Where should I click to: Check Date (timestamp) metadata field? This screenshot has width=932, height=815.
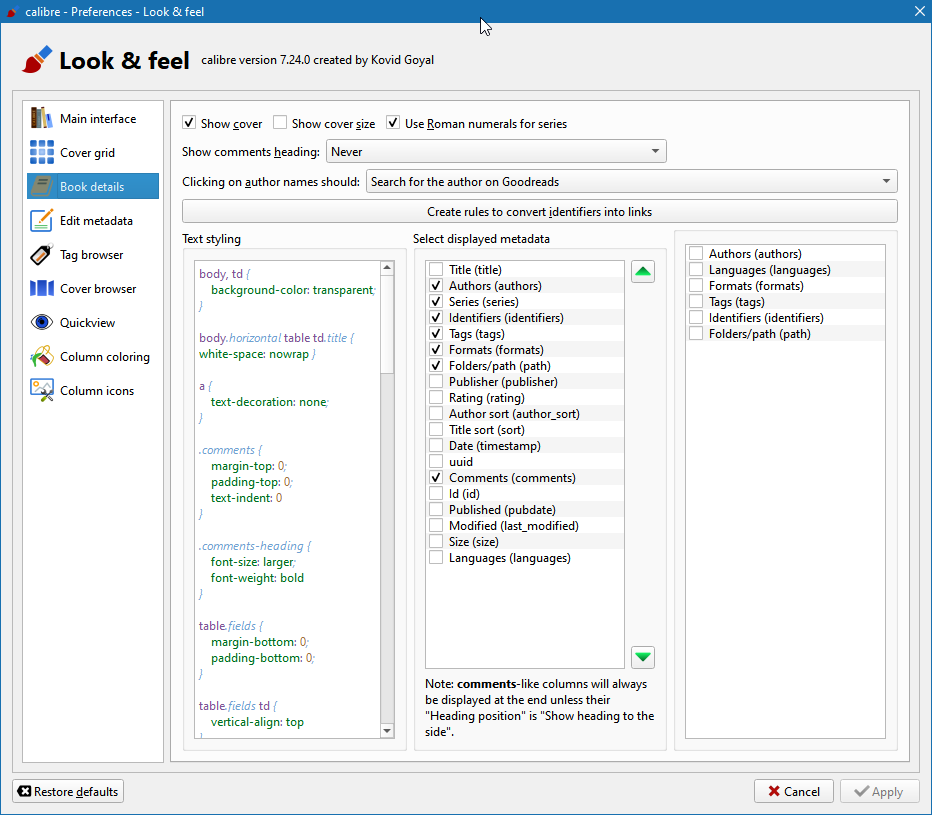pyautogui.click(x=436, y=445)
